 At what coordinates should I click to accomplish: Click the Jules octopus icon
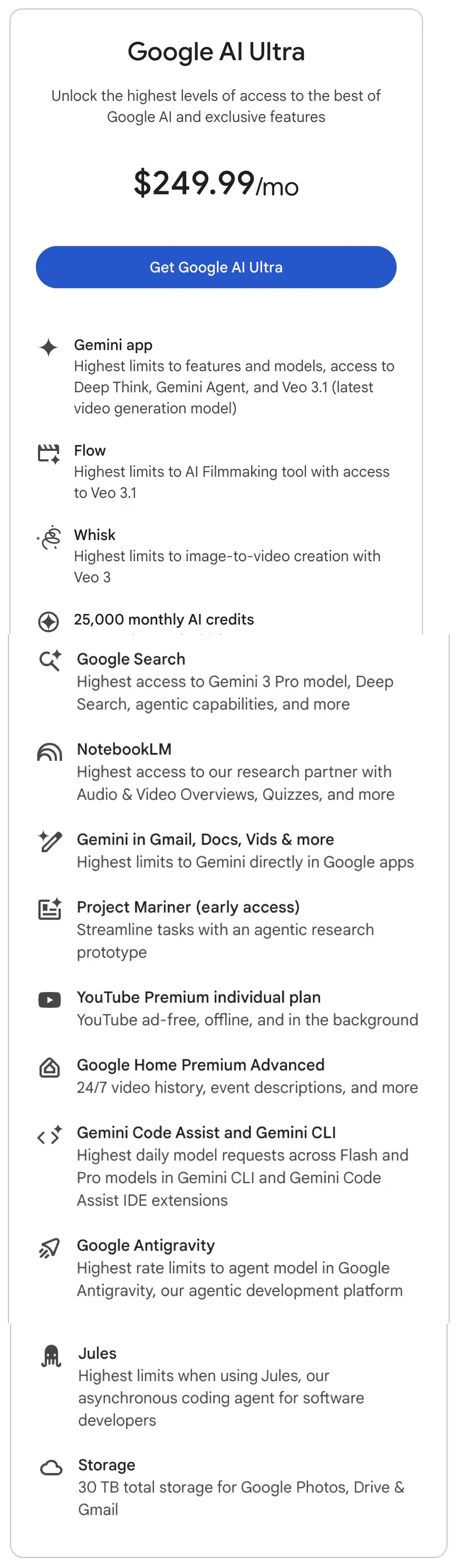(51, 1356)
